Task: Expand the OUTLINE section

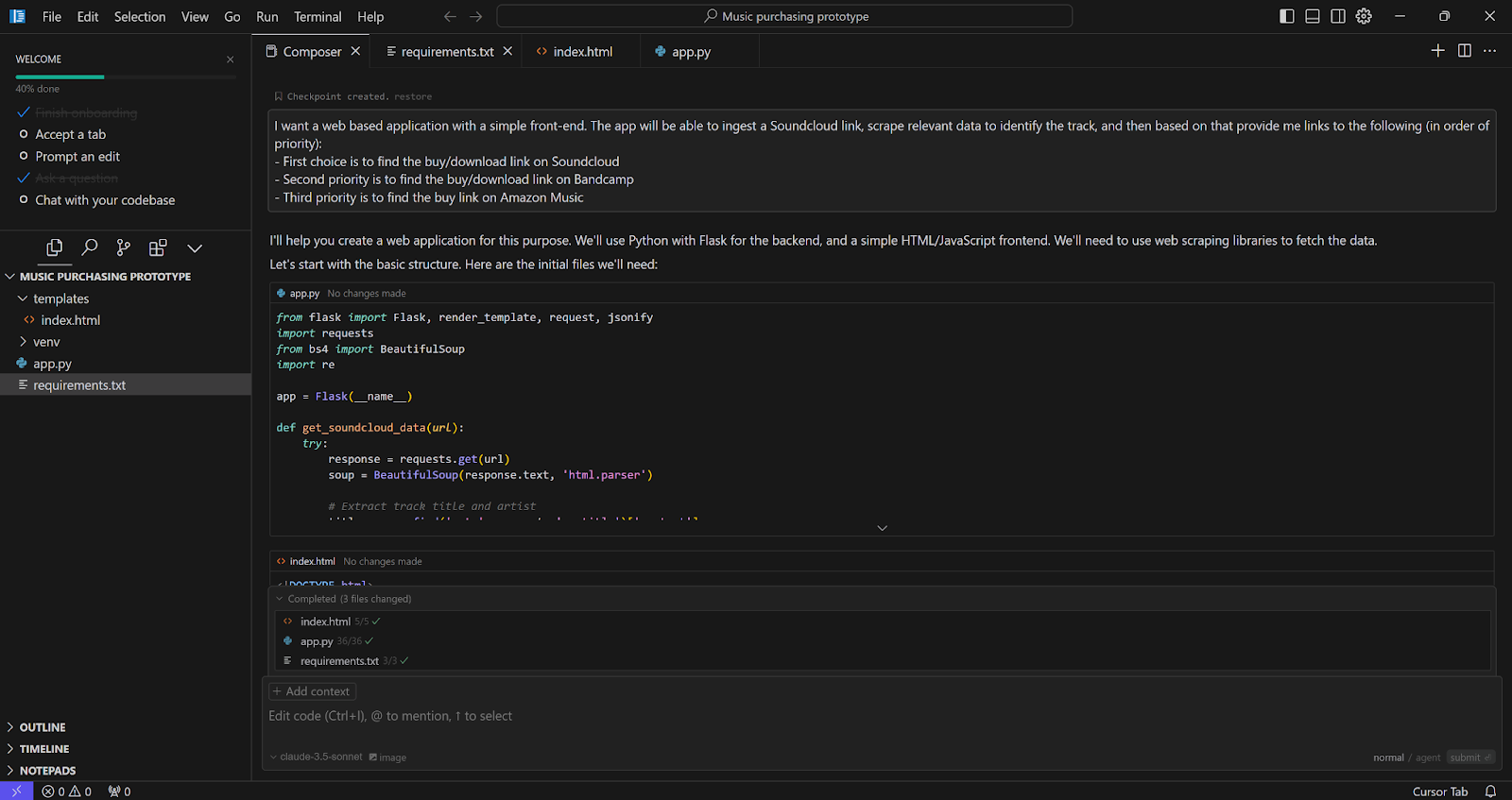Action: coord(126,727)
